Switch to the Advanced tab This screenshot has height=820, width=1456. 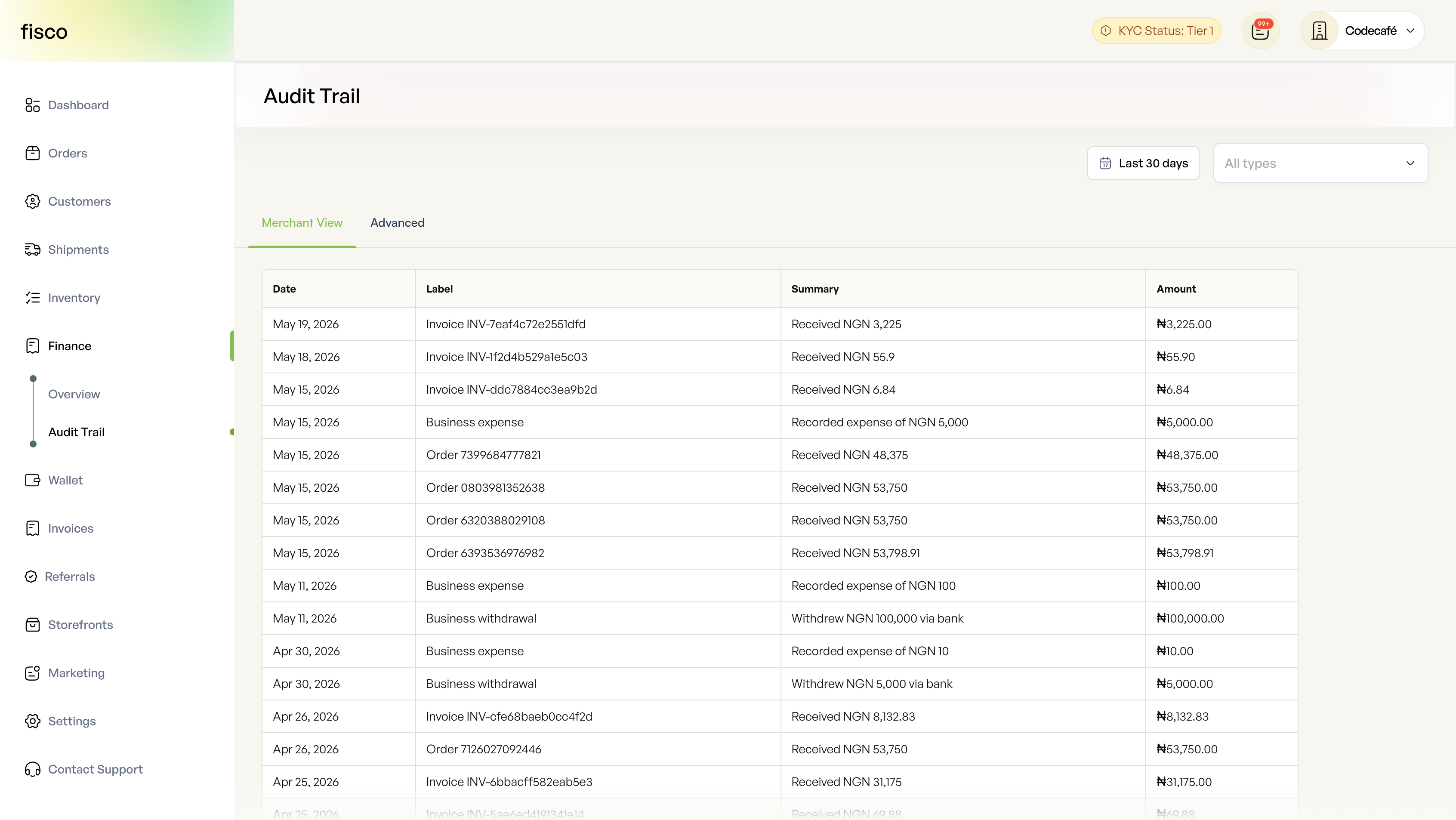(398, 223)
